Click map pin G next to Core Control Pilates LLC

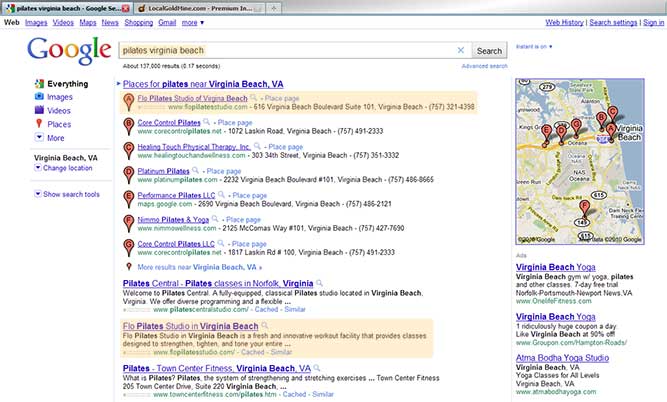[x=128, y=248]
